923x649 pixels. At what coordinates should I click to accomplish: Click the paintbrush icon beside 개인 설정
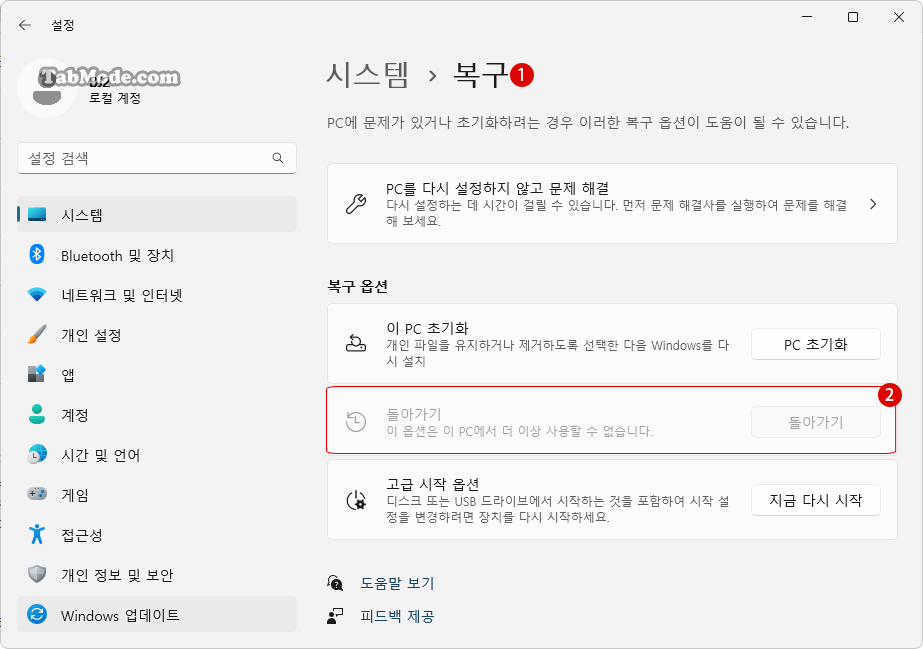tap(37, 334)
